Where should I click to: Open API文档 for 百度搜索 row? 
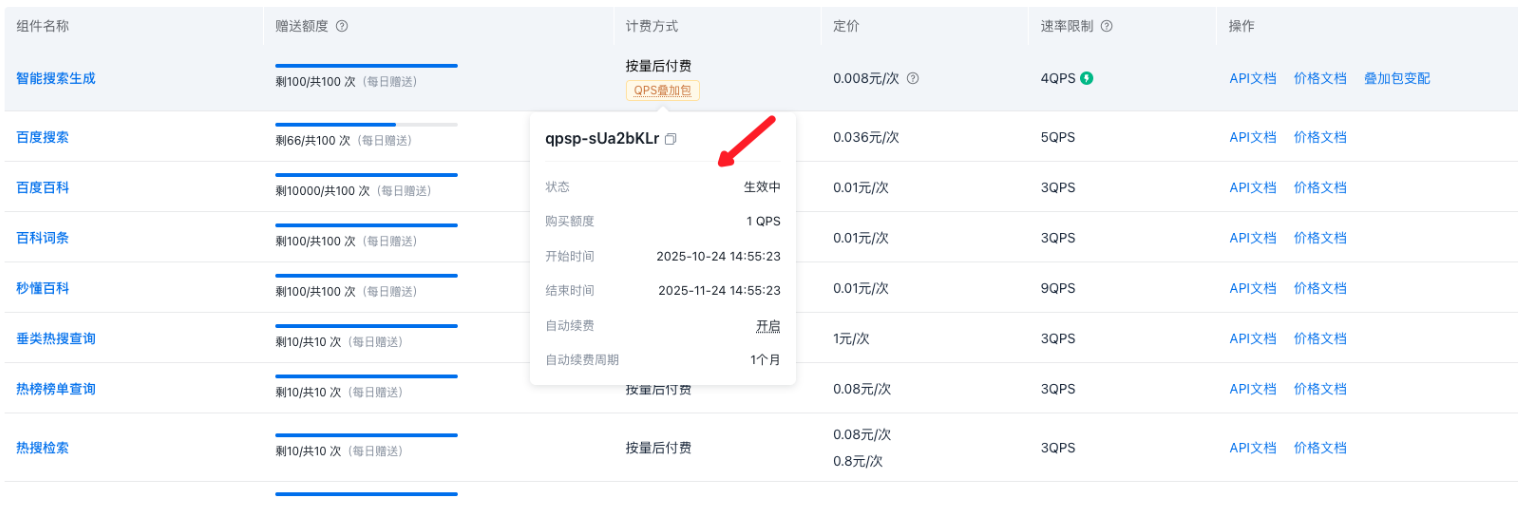click(1252, 137)
